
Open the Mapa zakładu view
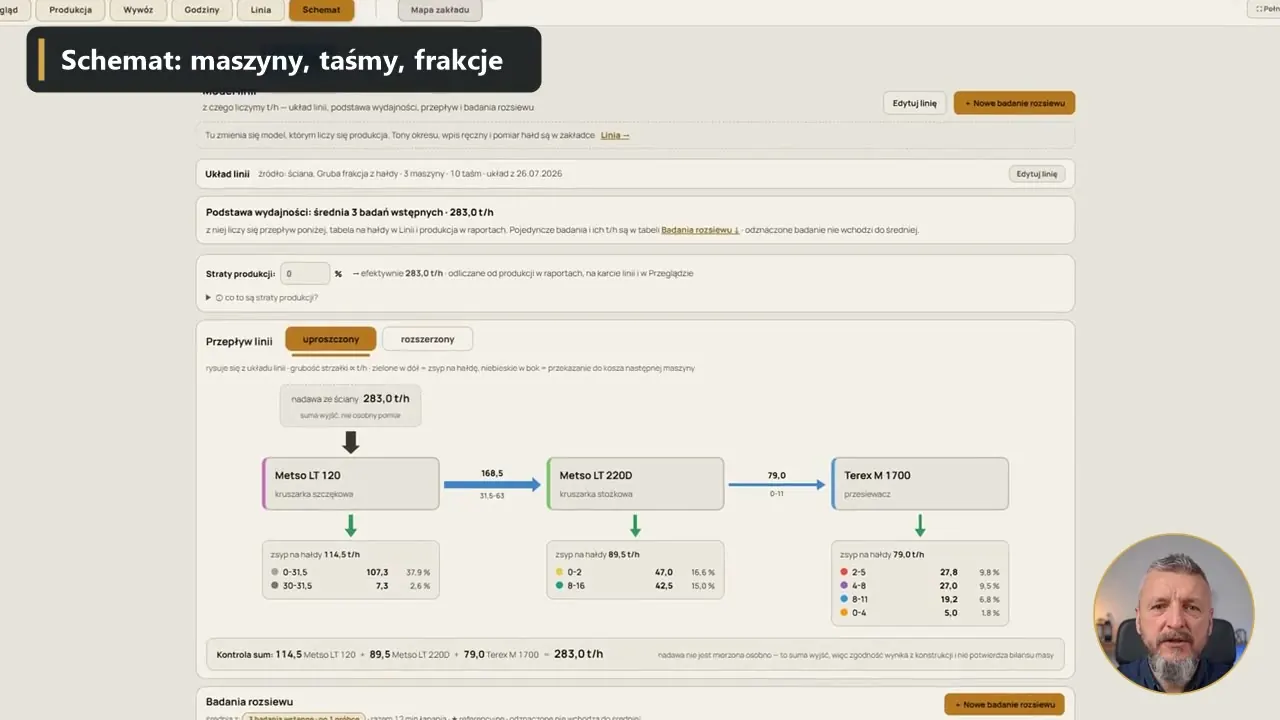click(x=440, y=10)
